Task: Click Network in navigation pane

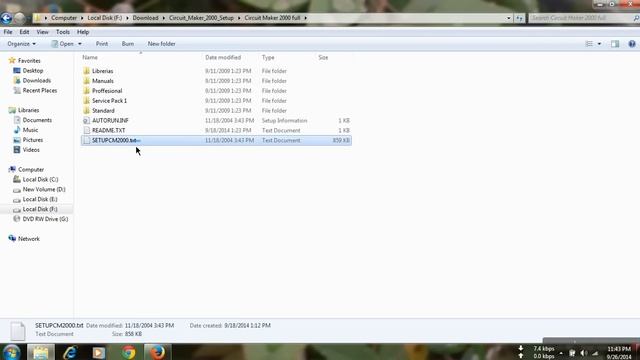Action: [29, 239]
